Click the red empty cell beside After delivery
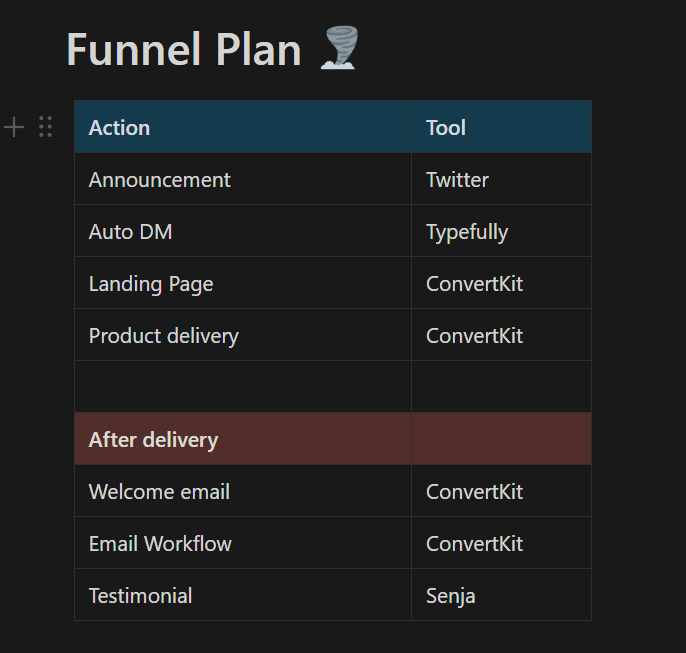The image size is (686, 653). (501, 439)
